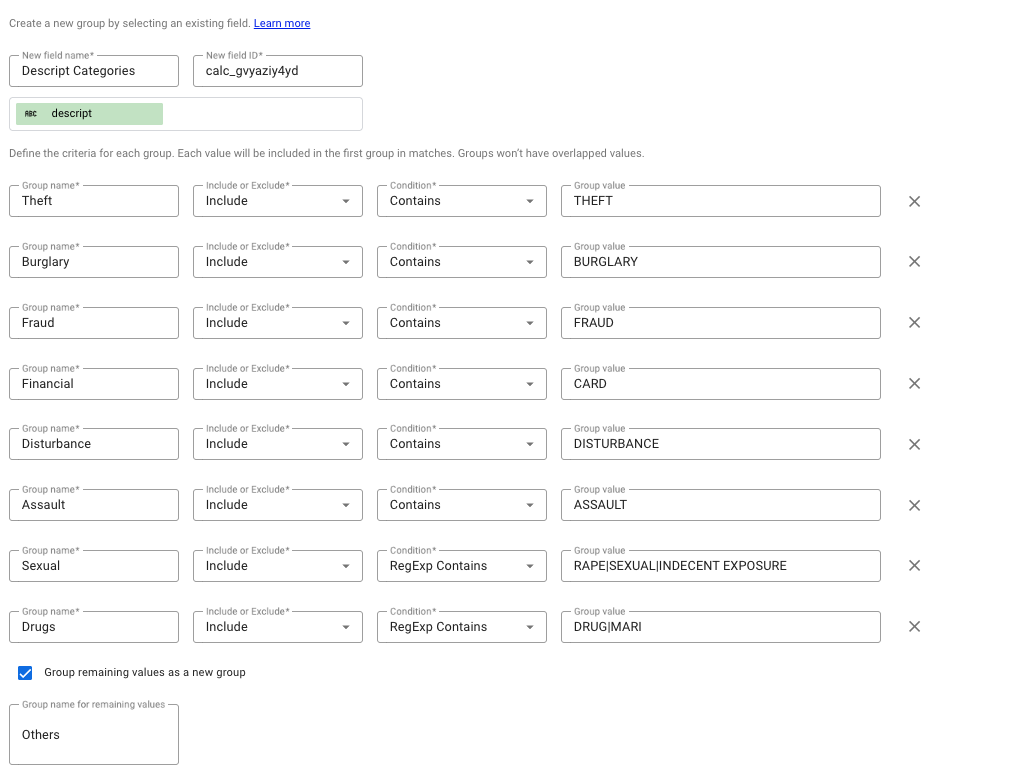Image resolution: width=1033 pixels, height=774 pixels.
Task: Click the Others remaining values name field
Action: pyautogui.click(x=94, y=735)
